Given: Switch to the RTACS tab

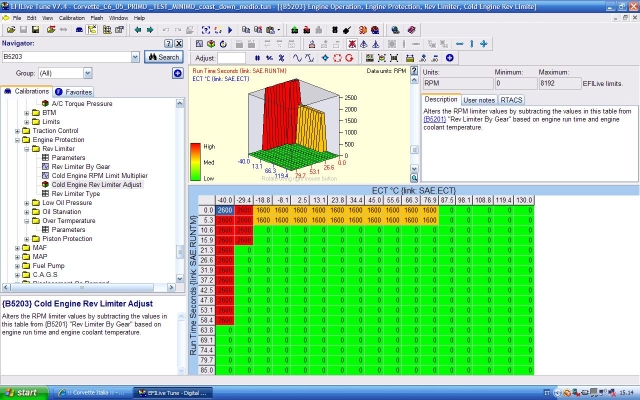Looking at the screenshot, I should click(x=511, y=100).
